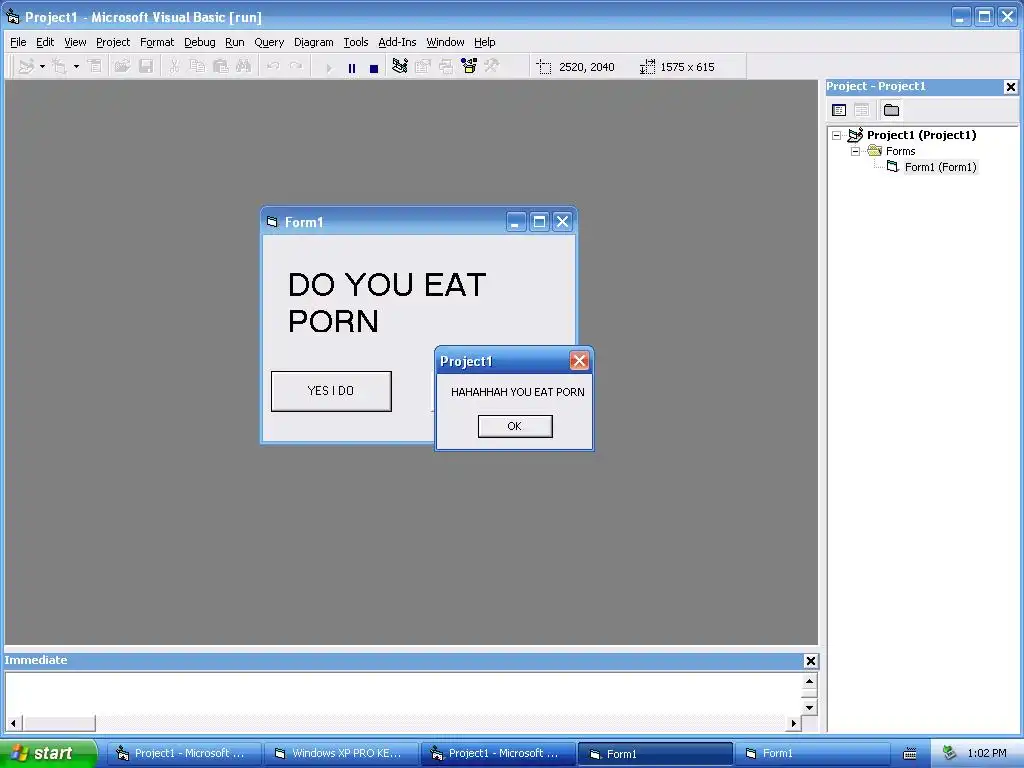Click View Code in Project panel

(839, 110)
